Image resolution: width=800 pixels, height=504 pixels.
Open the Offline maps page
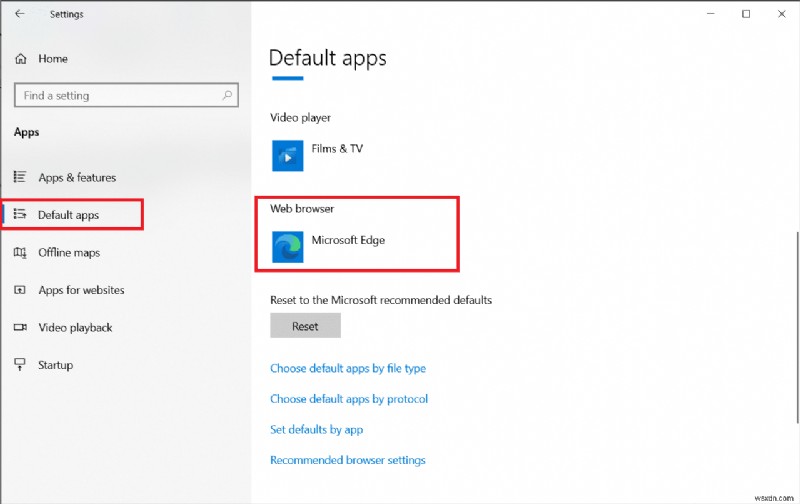pos(68,253)
